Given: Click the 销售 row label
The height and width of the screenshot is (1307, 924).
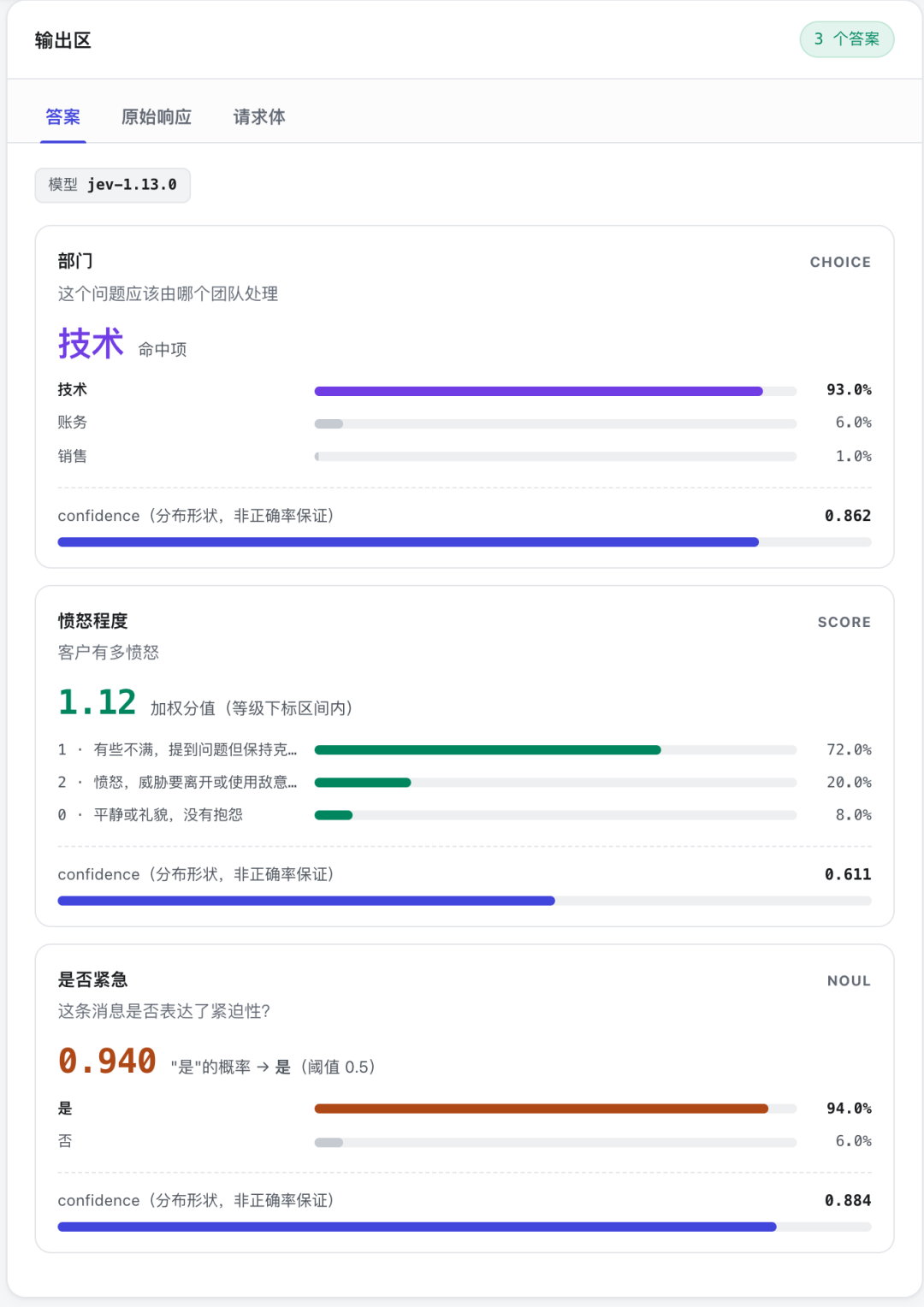Looking at the screenshot, I should [73, 456].
